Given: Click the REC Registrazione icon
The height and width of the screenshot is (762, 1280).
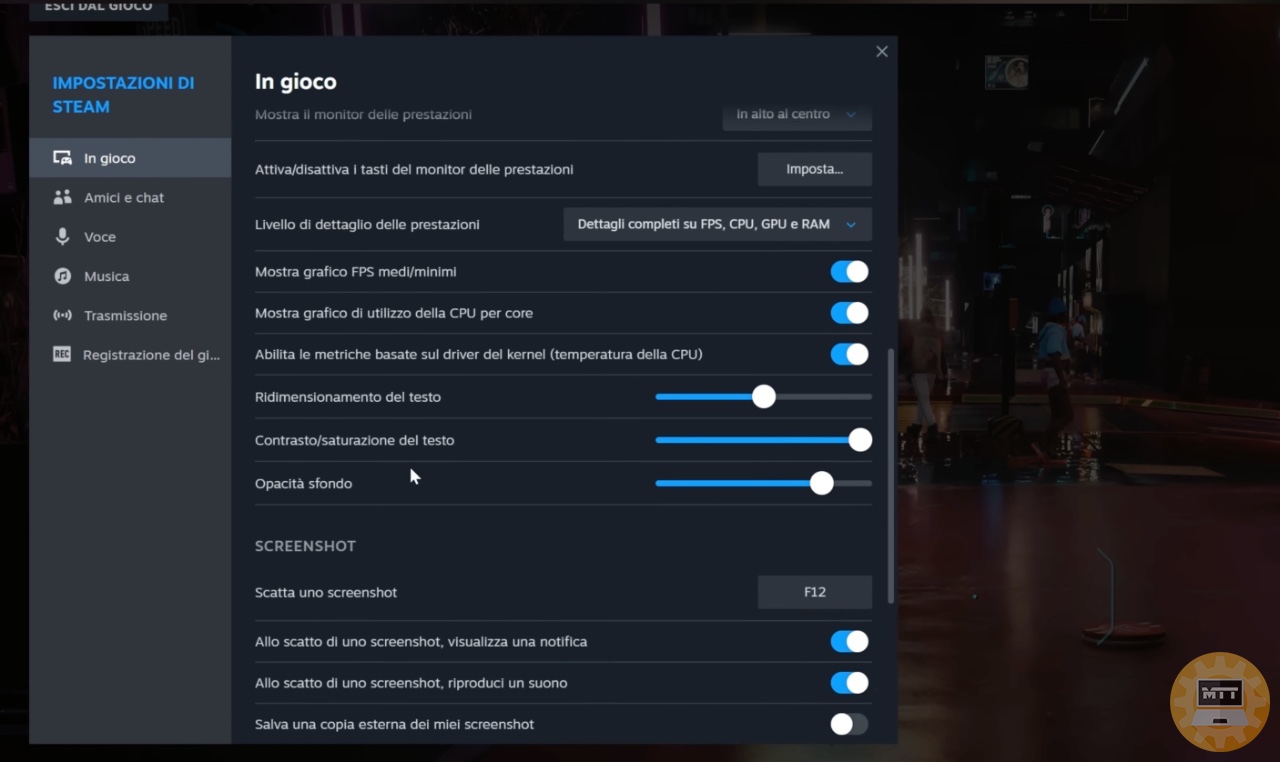Looking at the screenshot, I should 62,355.
